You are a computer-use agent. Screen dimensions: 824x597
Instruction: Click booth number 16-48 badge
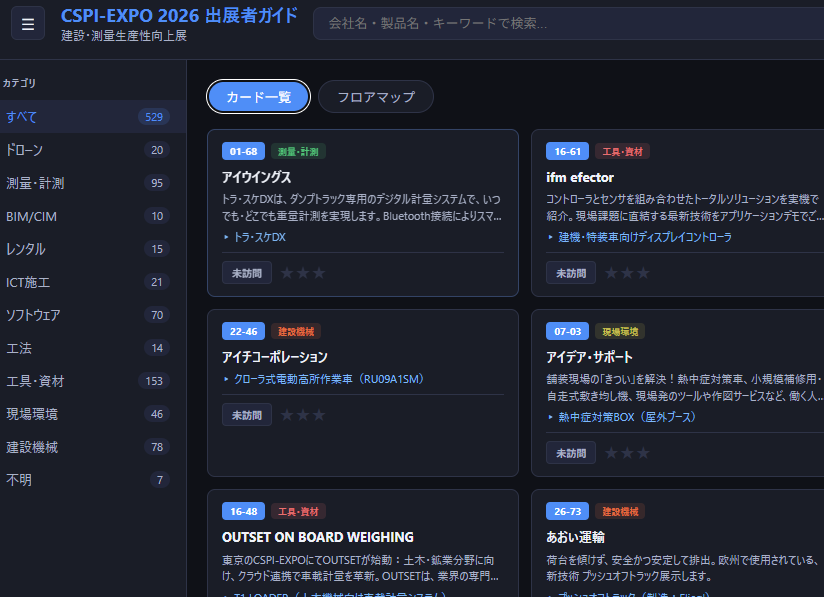coord(243,511)
